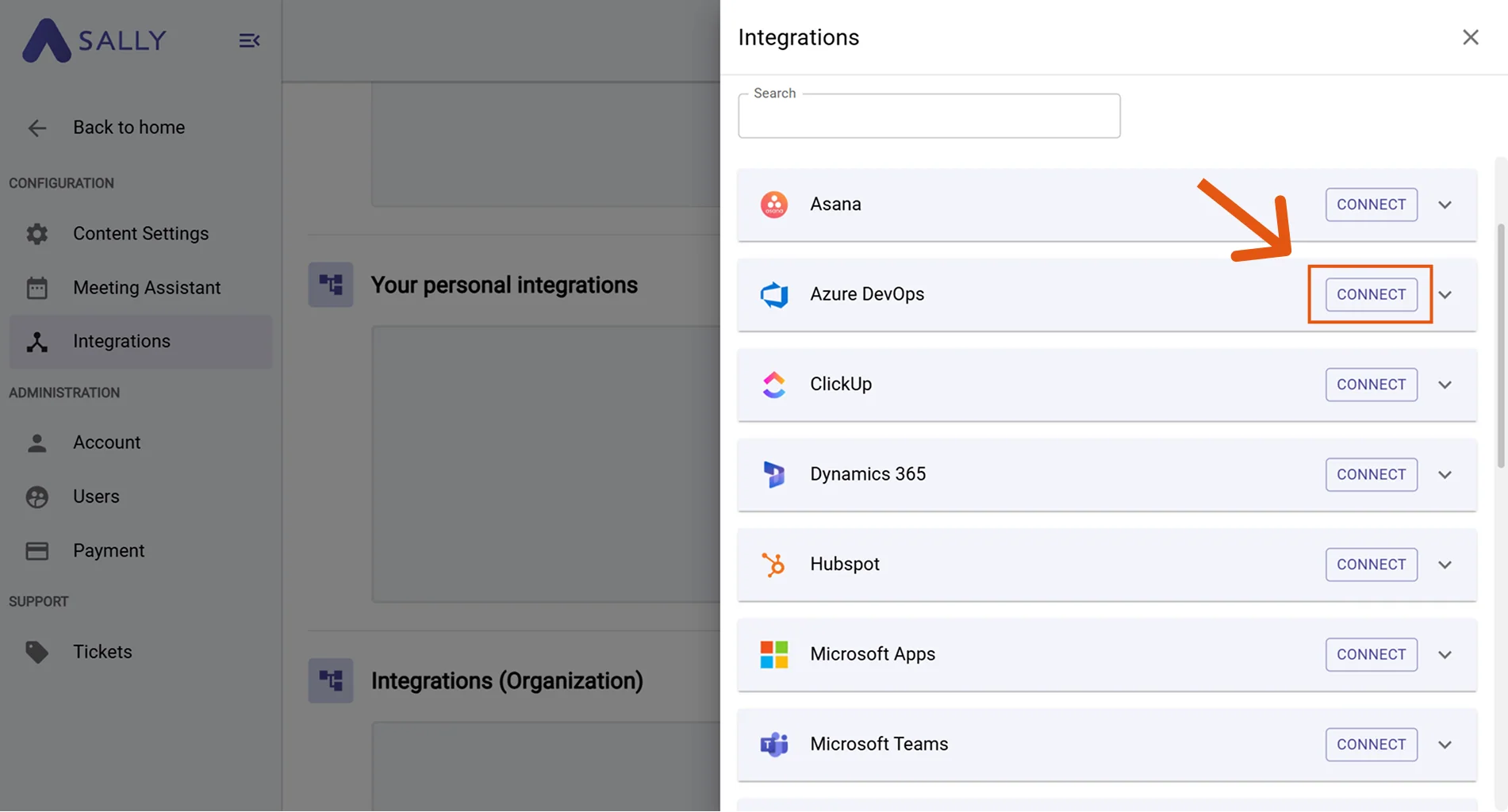The height and width of the screenshot is (812, 1508).
Task: Click the Microsoft Teams name label
Action: 879,745
